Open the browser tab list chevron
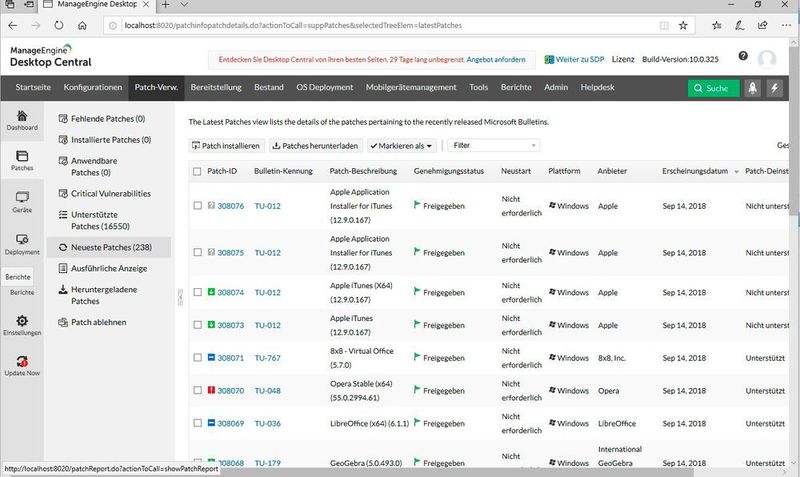 184,5
